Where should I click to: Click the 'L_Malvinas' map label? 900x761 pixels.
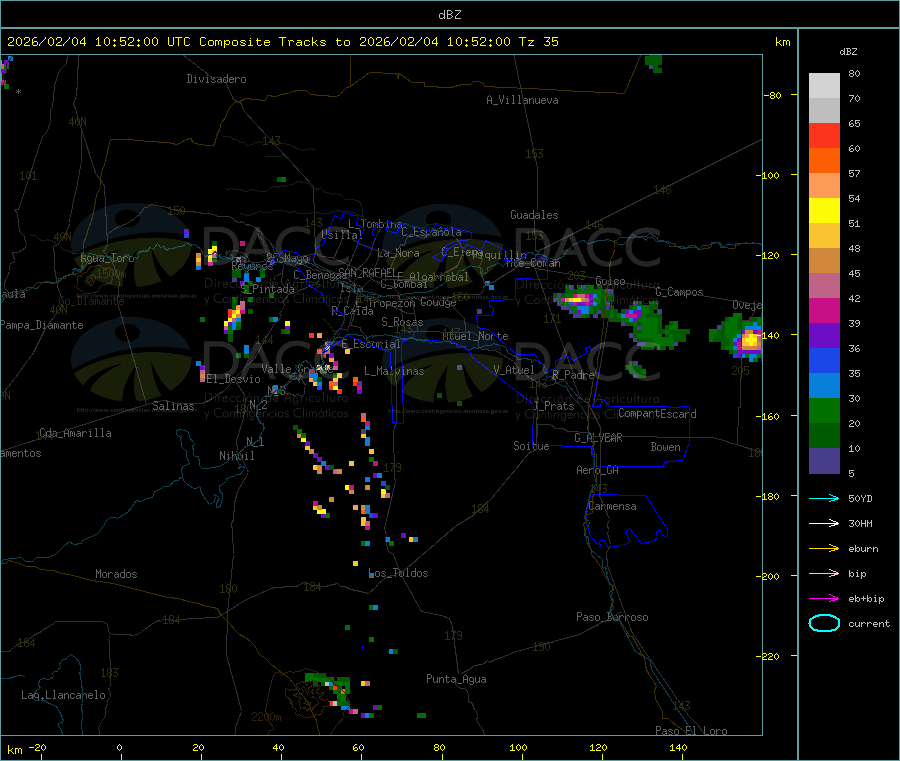click(394, 371)
